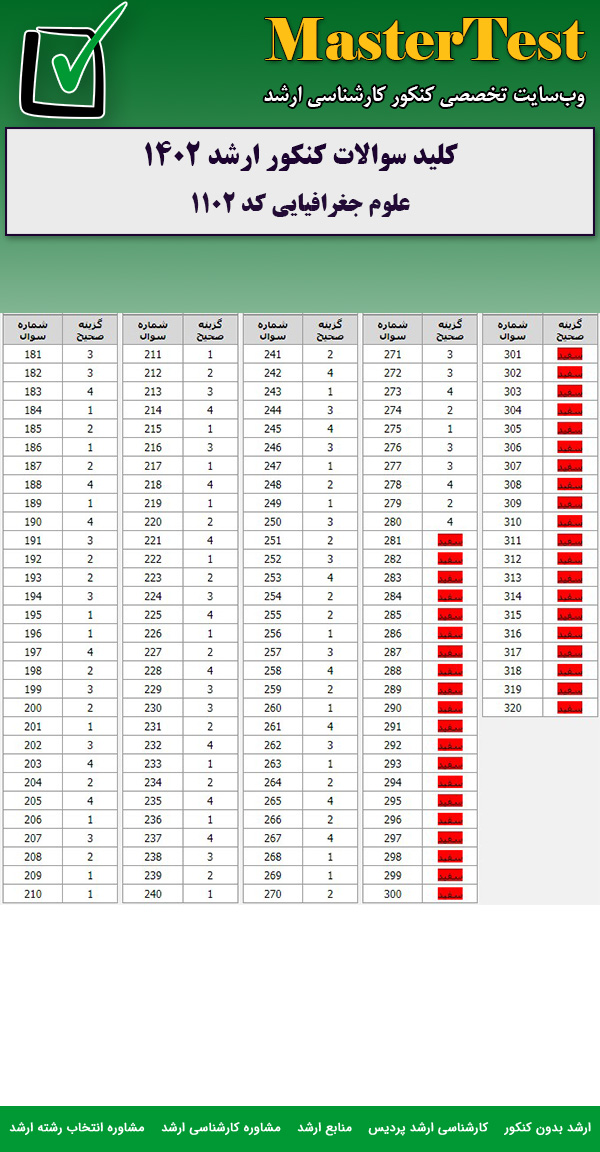Click the question number 300 cell
This screenshot has height=1152, width=600.
[x=392, y=893]
